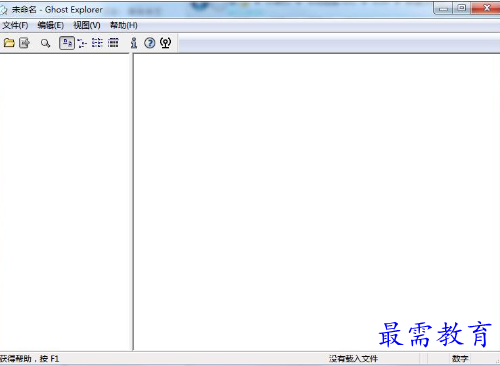Close the Ghost Explorer window
Image resolution: width=500 pixels, height=366 pixels.
(x=486, y=8)
